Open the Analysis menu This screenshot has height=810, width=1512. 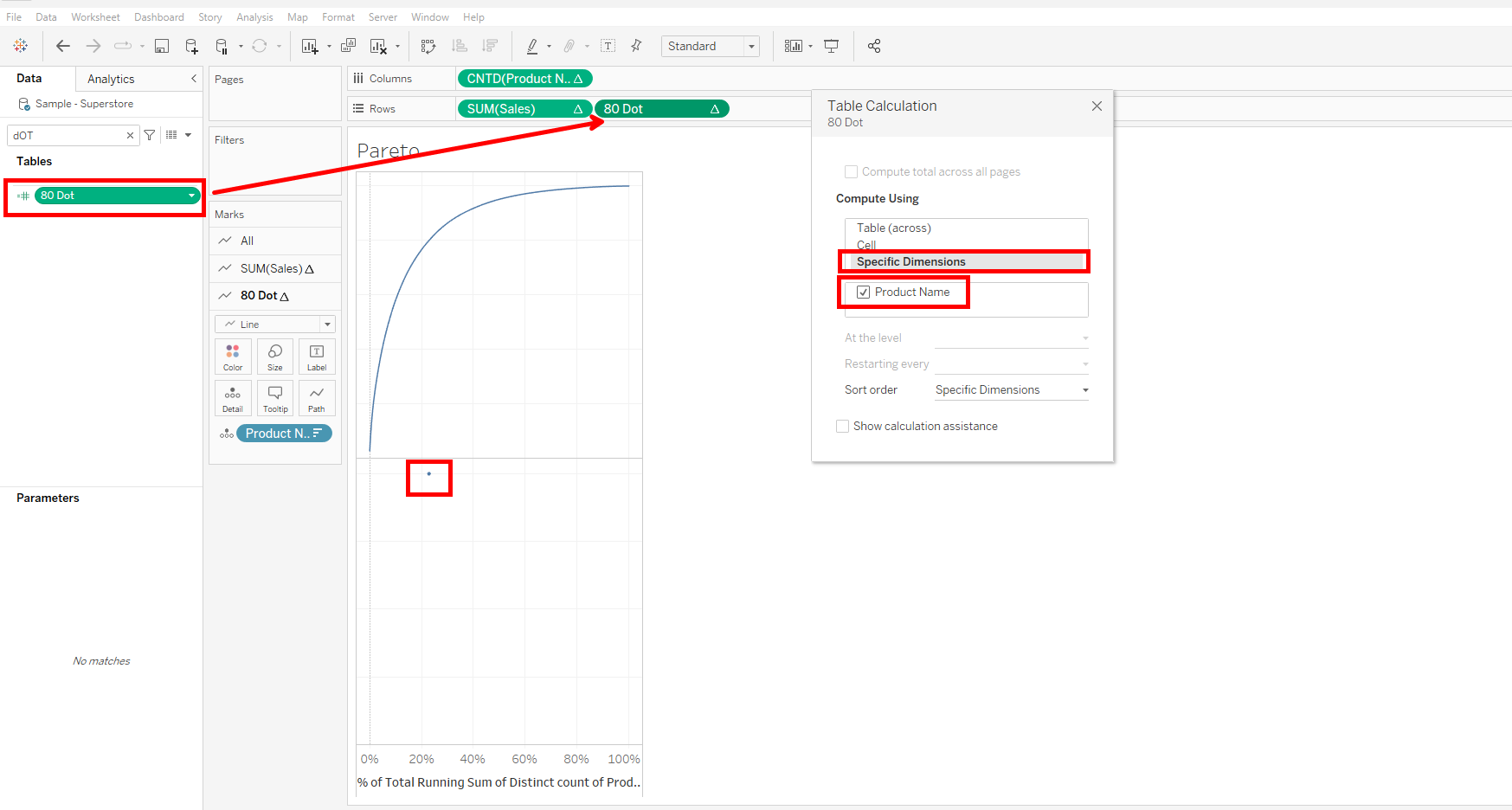click(x=254, y=17)
